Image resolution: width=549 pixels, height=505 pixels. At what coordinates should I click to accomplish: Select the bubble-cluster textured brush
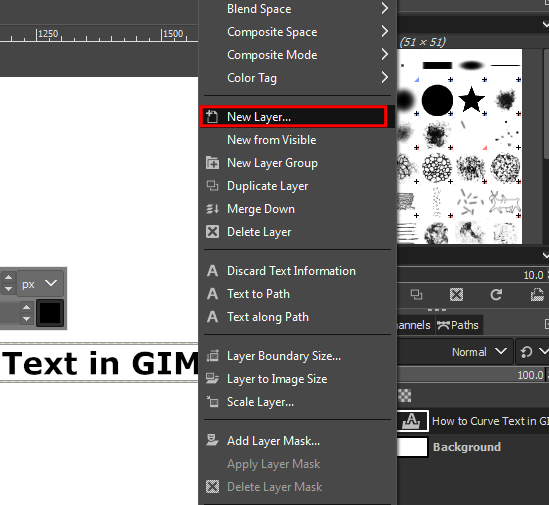[437, 168]
